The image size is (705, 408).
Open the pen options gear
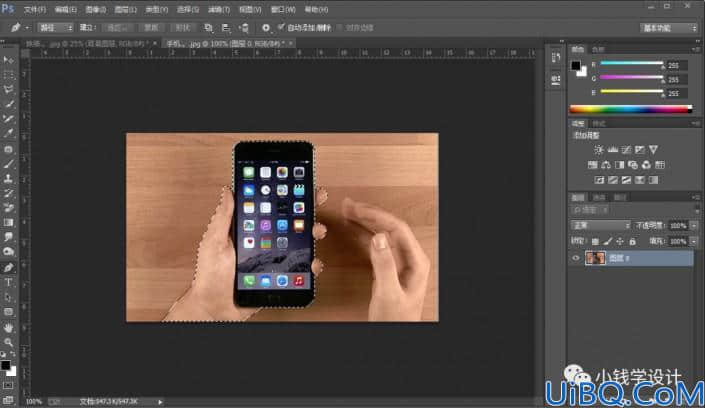(x=266, y=28)
